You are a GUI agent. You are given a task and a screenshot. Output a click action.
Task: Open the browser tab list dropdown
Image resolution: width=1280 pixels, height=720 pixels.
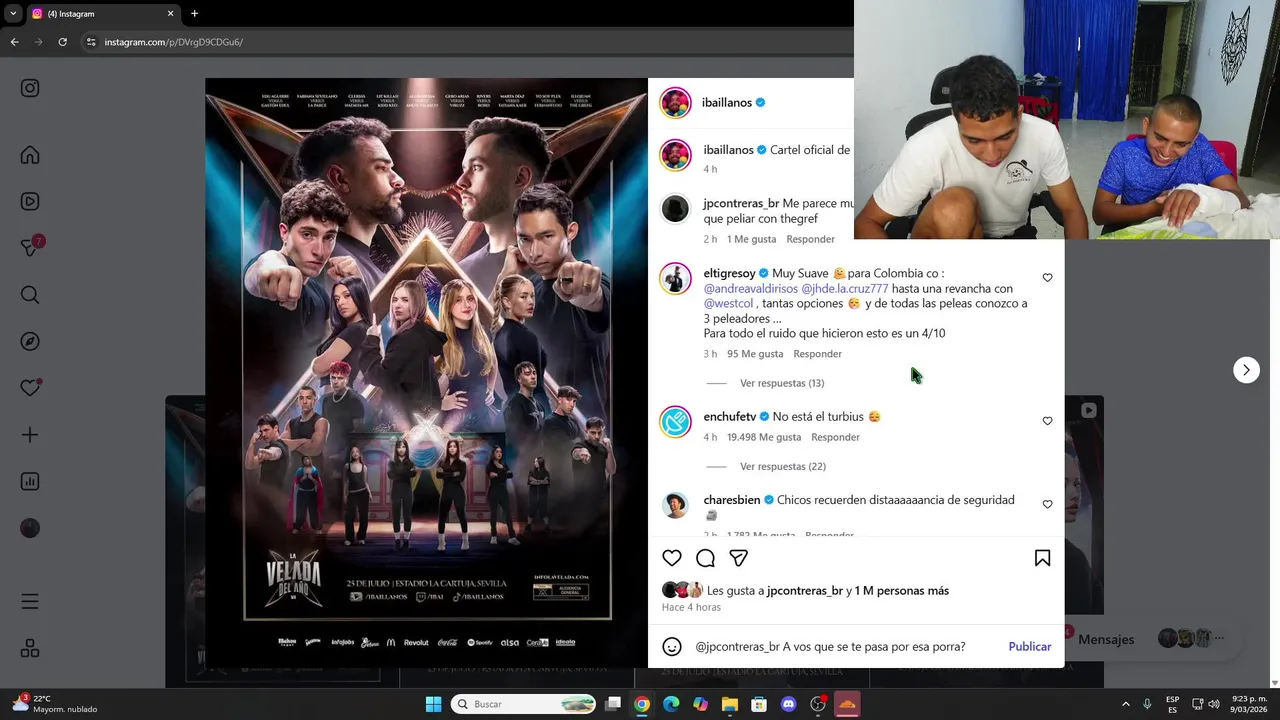click(13, 14)
